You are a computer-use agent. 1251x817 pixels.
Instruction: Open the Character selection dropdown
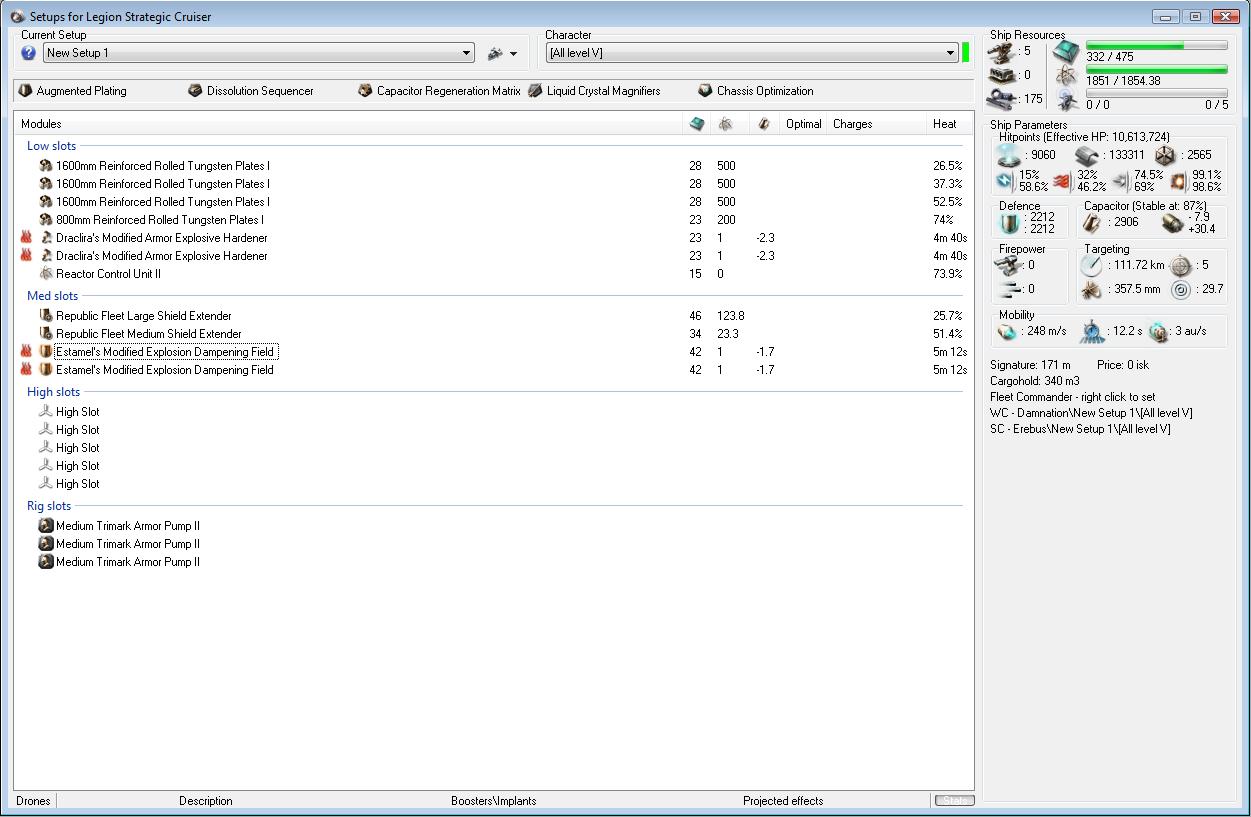click(x=751, y=53)
